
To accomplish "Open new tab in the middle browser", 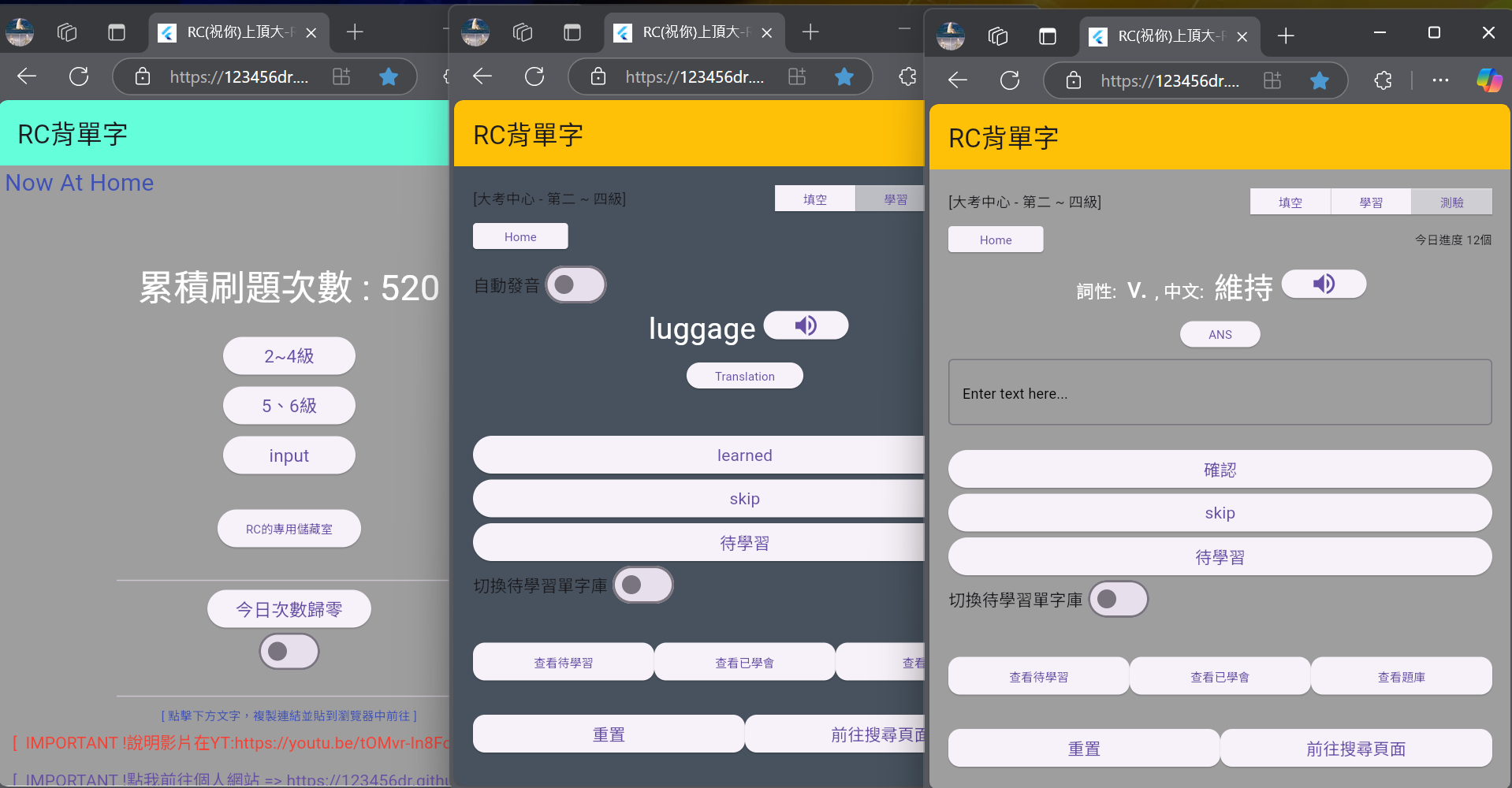I will click(810, 32).
